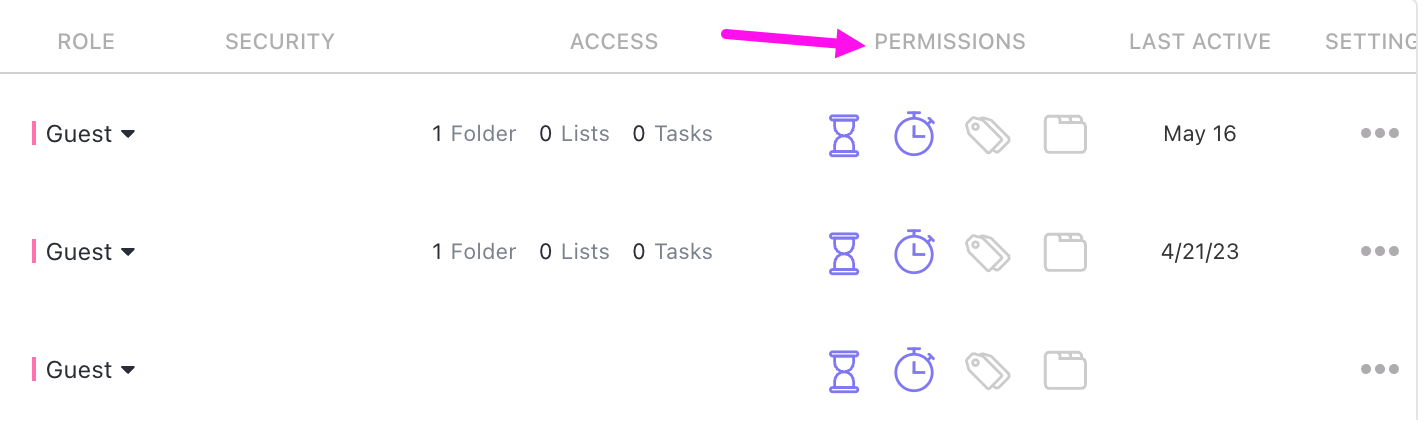Toggle hourglass permission for May 16 guest
The height and width of the screenshot is (422, 1424).
[x=844, y=134]
